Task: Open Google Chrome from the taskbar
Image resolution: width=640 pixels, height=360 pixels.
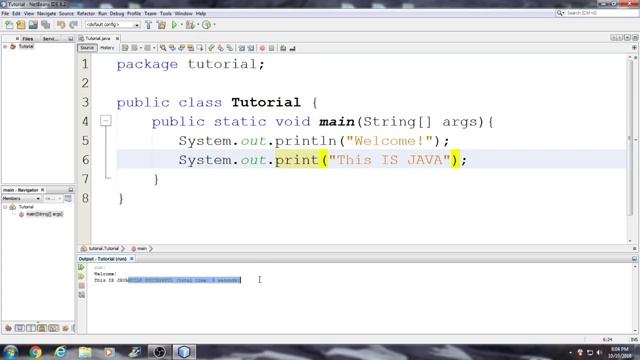Action: [x=36, y=351]
